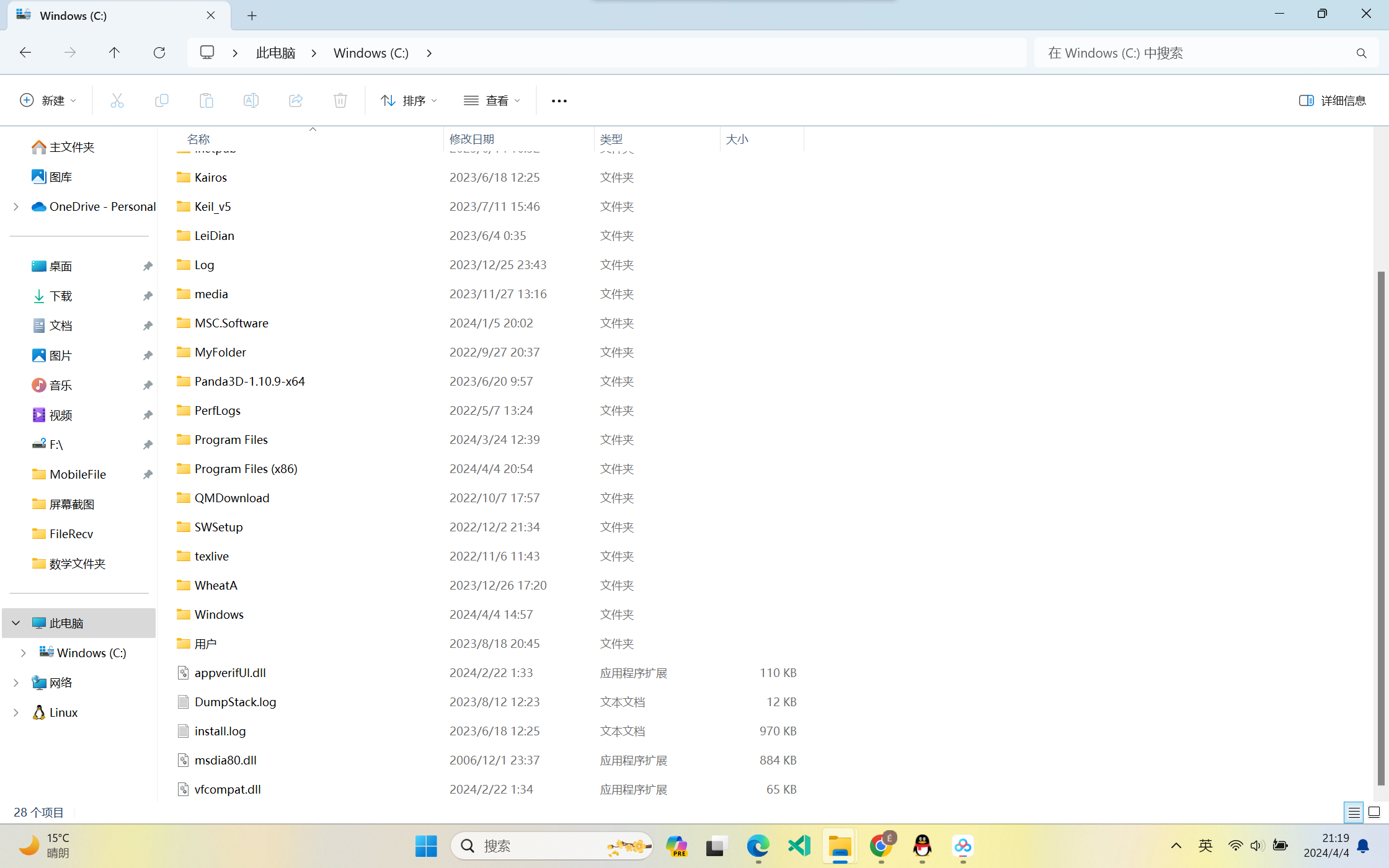Expand OneDrive - Personal tree node
Image resolution: width=1389 pixels, height=868 pixels.
[x=16, y=207]
